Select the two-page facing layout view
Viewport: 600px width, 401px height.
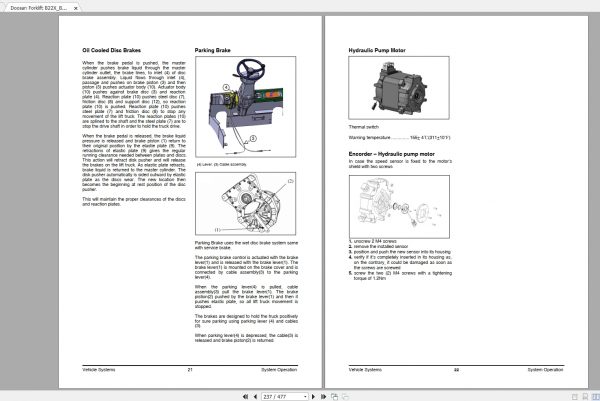pyautogui.click(x=596, y=397)
